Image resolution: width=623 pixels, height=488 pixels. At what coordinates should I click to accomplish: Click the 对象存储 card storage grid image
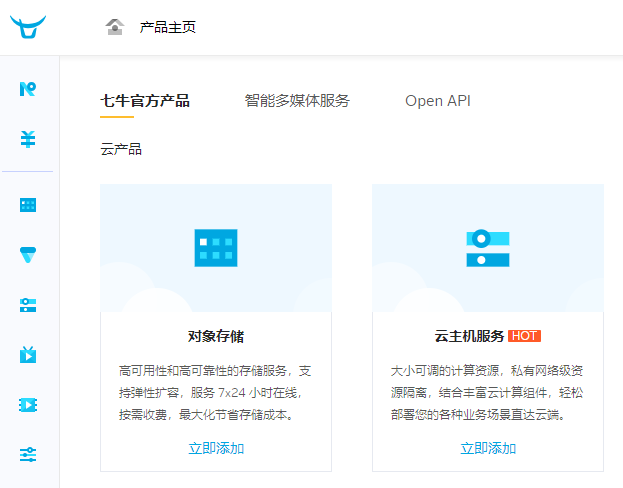(x=216, y=248)
